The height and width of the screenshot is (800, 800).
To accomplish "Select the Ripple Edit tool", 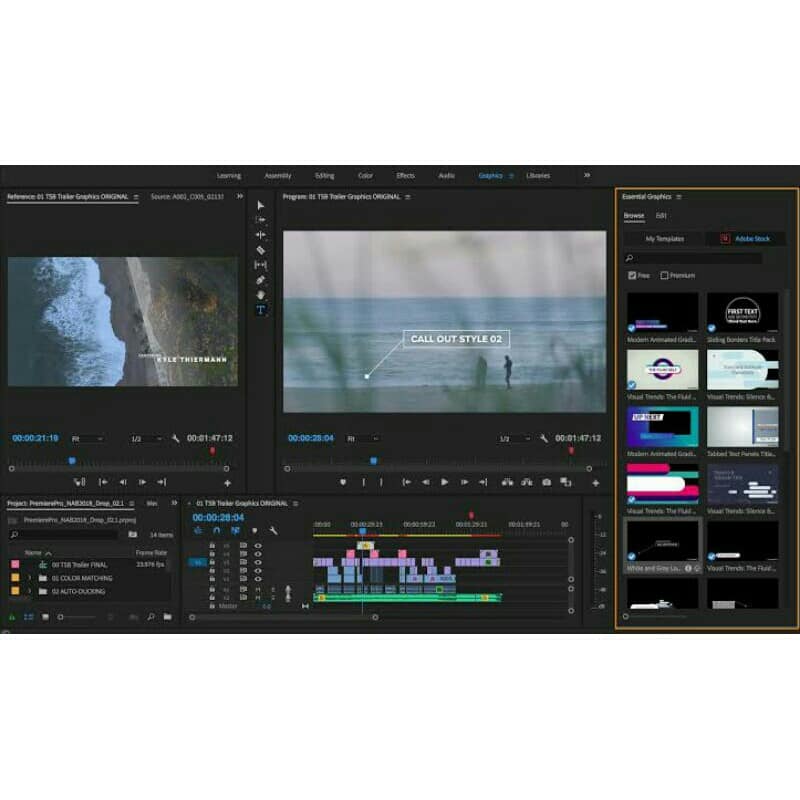I will (x=261, y=235).
